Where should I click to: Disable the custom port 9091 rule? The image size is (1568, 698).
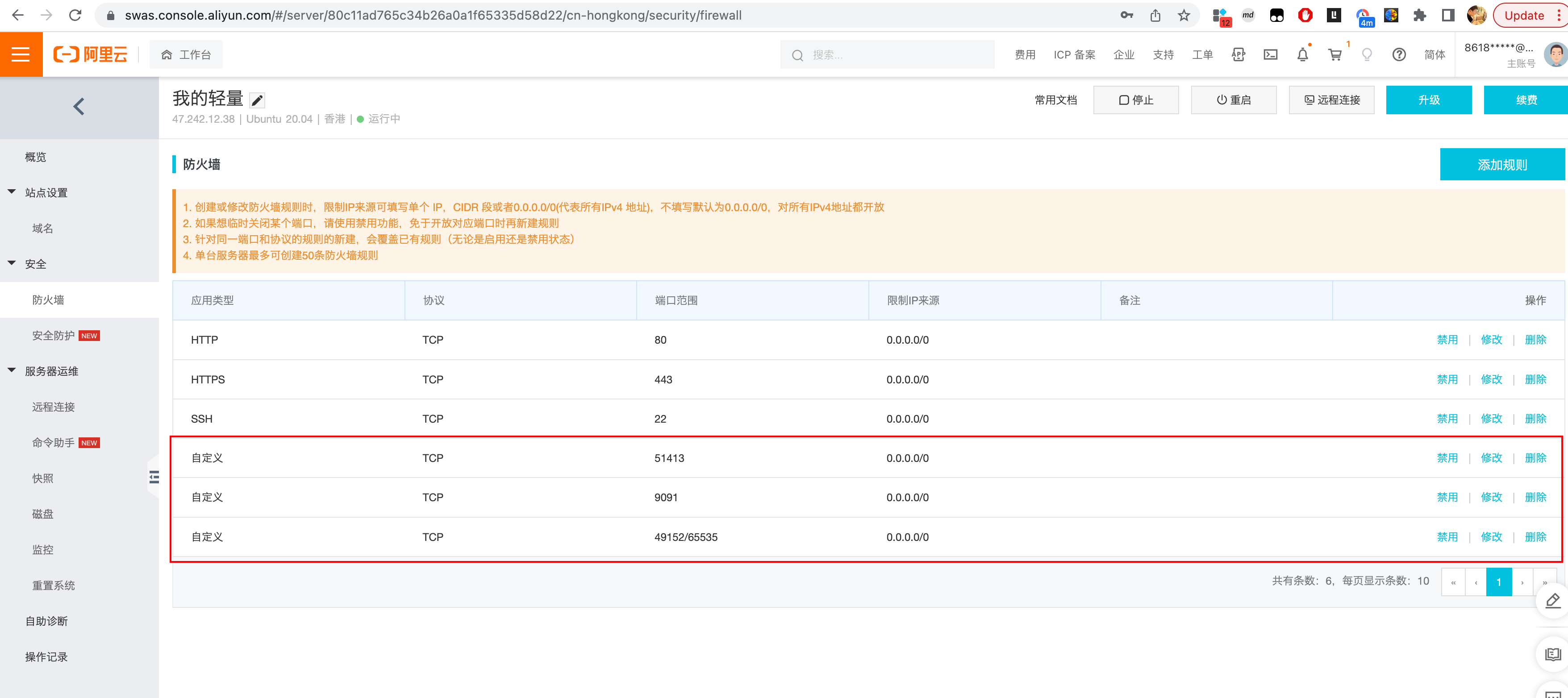(x=1447, y=497)
